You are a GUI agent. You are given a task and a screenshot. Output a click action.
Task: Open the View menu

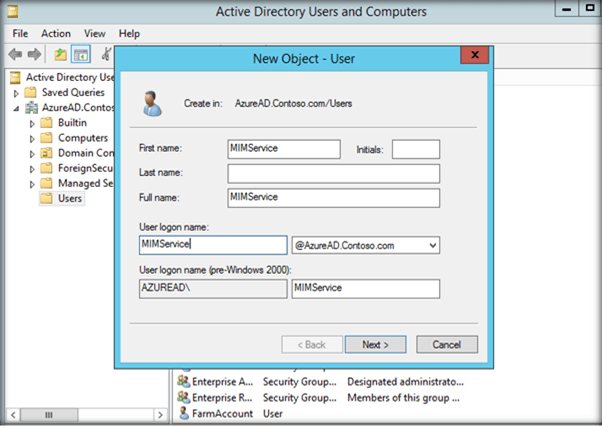click(94, 34)
